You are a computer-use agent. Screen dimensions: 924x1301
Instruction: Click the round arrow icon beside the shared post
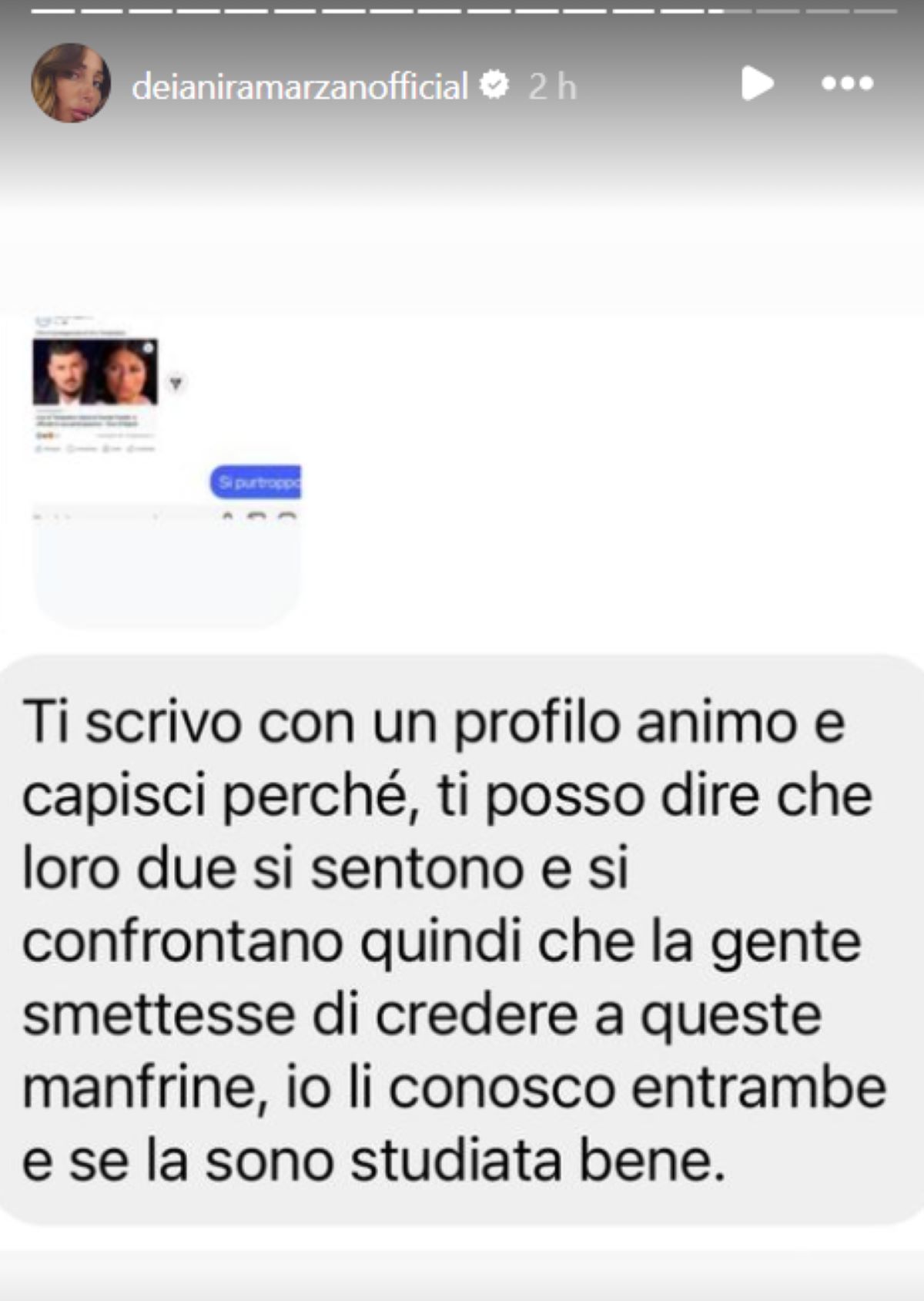pyautogui.click(x=176, y=383)
